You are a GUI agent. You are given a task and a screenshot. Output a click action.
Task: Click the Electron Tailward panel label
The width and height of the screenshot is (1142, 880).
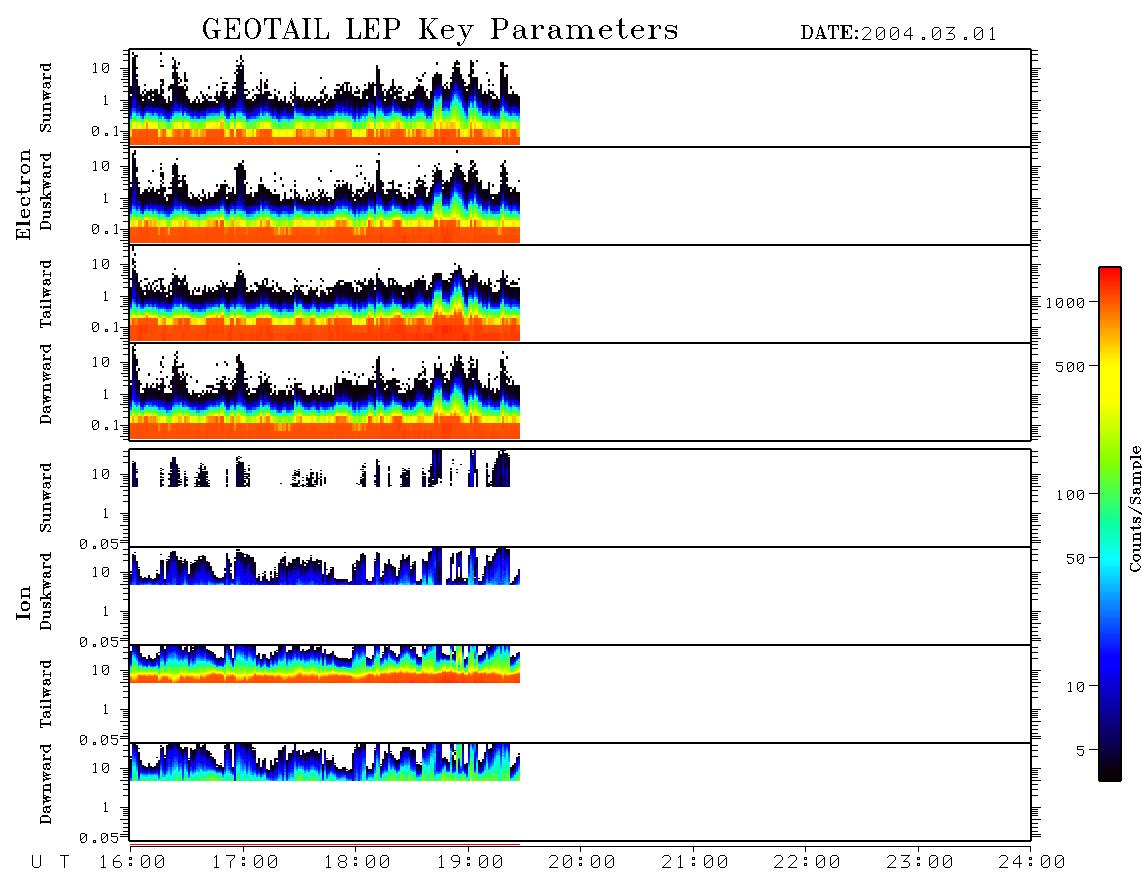point(46,294)
